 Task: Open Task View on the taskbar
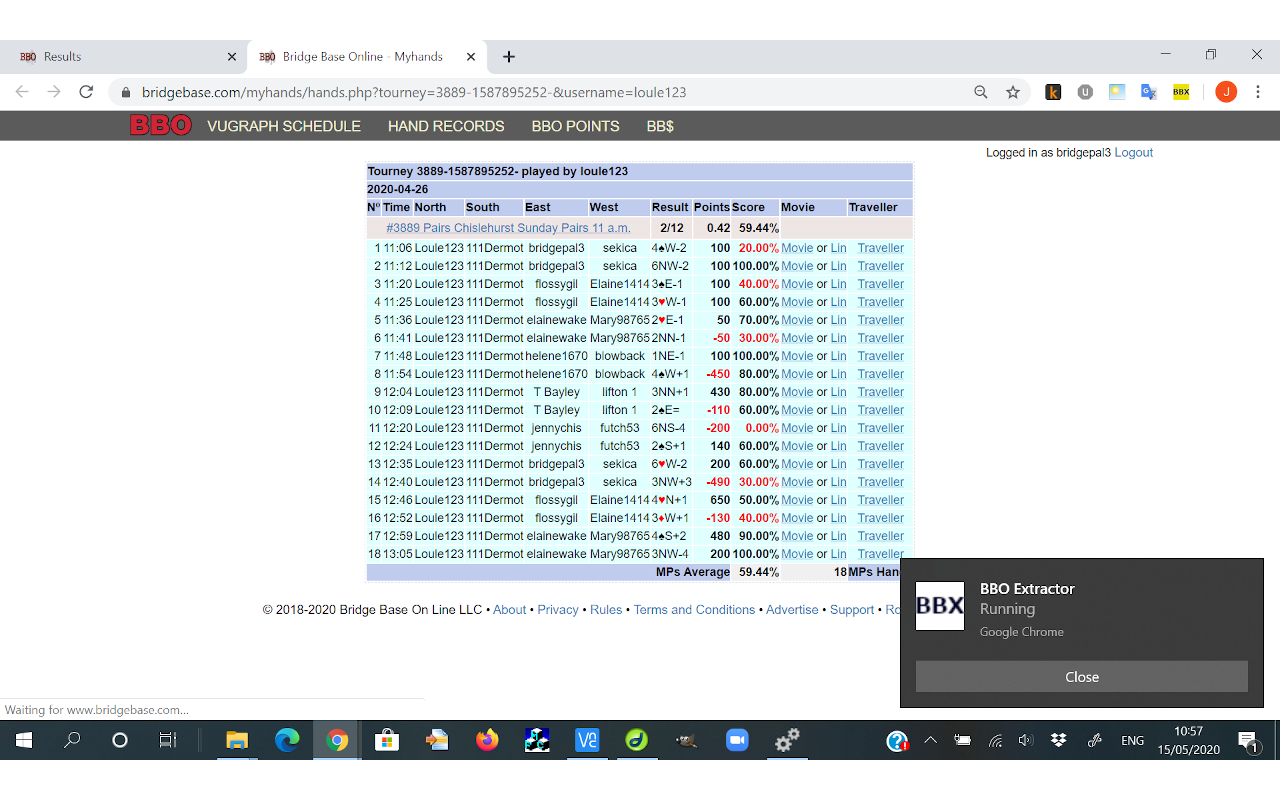(168, 740)
